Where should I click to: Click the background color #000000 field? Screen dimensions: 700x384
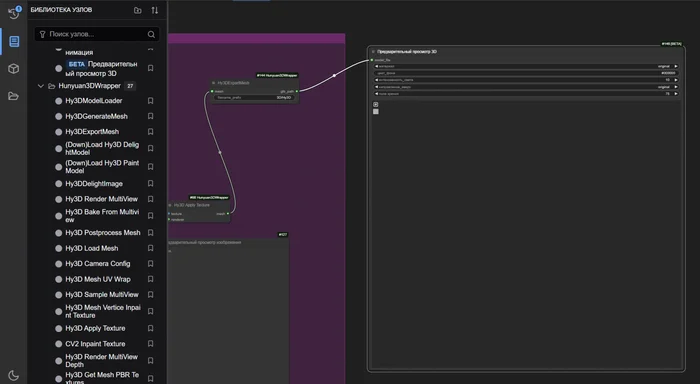click(526, 73)
